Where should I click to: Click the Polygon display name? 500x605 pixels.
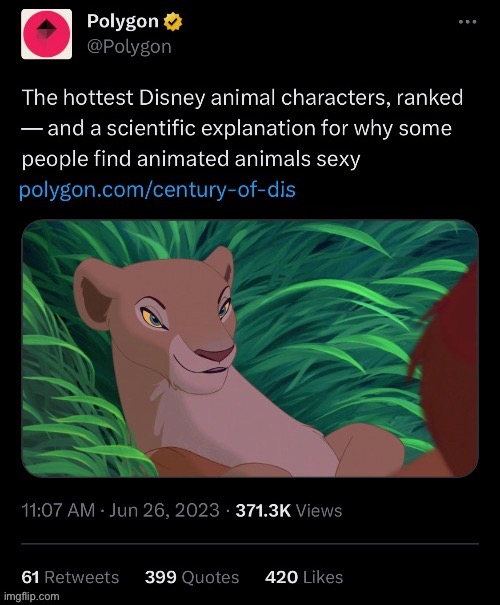[123, 21]
